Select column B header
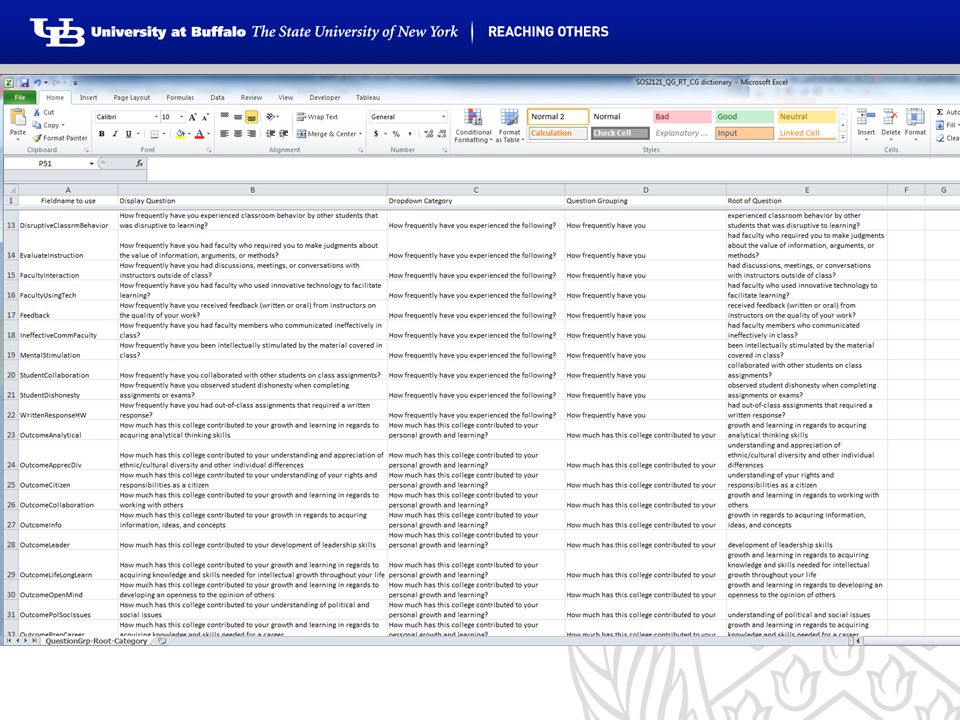960x720 pixels. [252, 190]
